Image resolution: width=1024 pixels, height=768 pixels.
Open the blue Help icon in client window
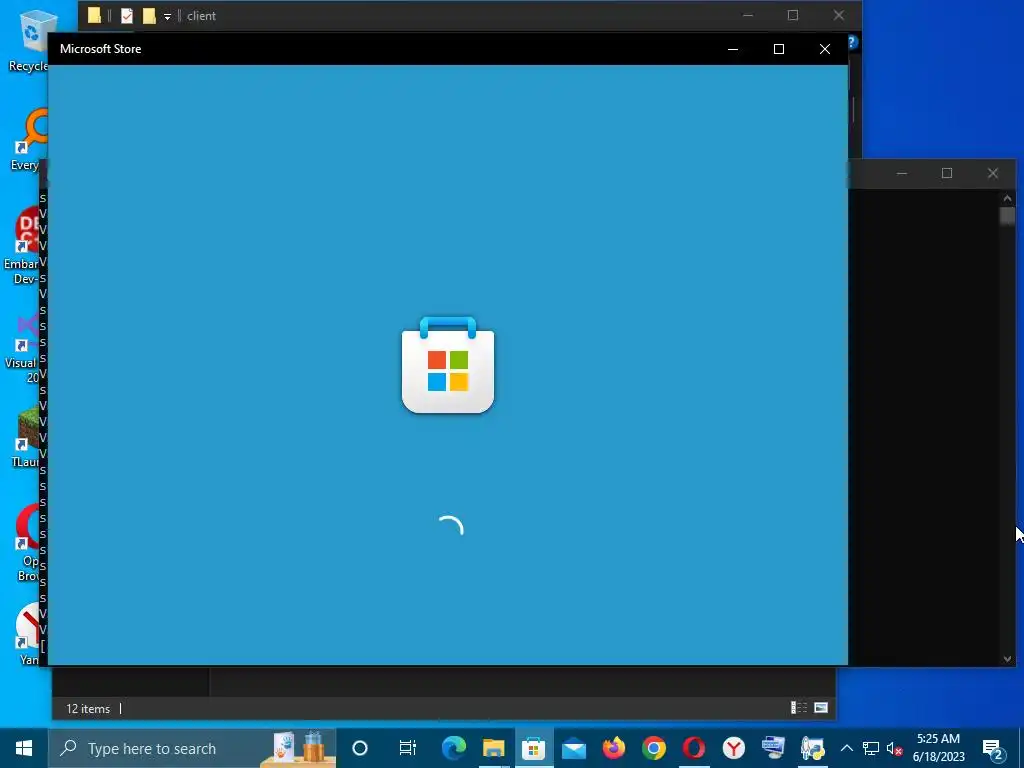click(852, 42)
